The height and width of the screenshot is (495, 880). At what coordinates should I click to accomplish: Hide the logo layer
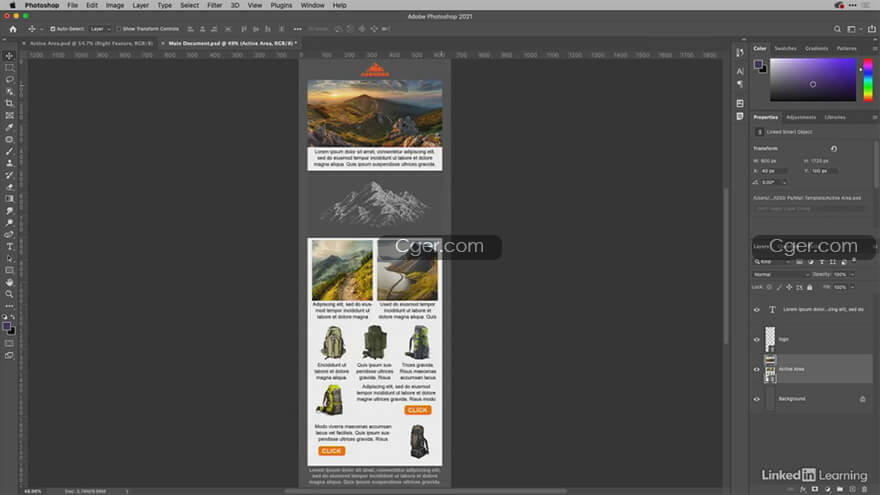click(x=757, y=340)
